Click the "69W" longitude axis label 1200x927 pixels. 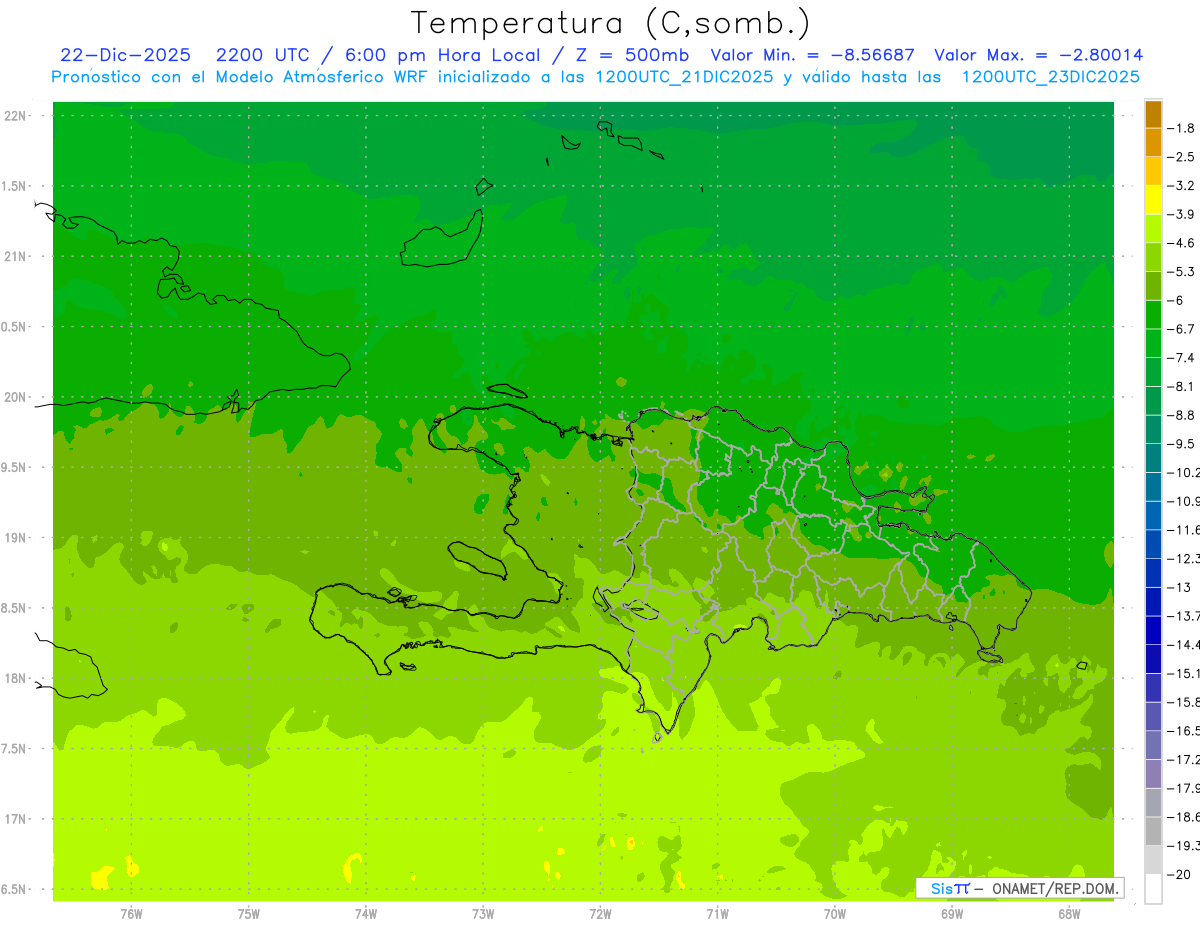952,913
